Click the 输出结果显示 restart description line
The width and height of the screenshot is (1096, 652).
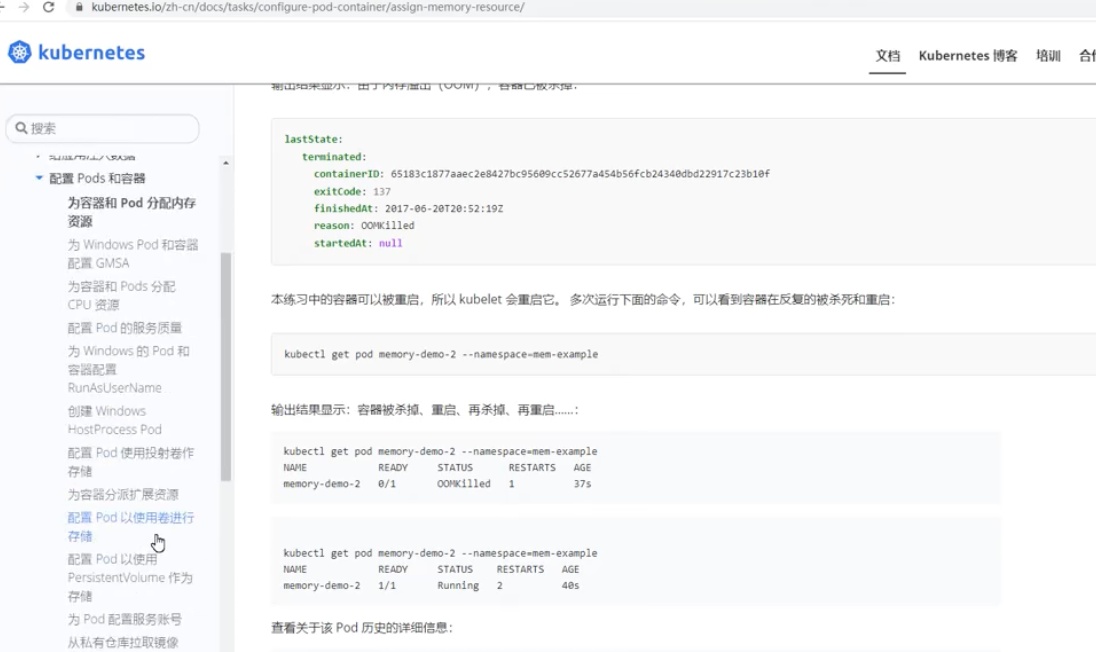tap(425, 410)
